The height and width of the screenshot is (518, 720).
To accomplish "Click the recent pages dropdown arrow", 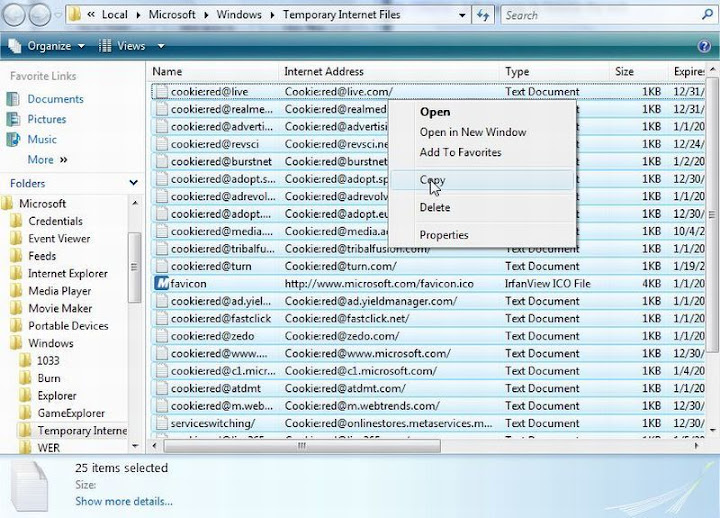I will pyautogui.click(x=58, y=15).
